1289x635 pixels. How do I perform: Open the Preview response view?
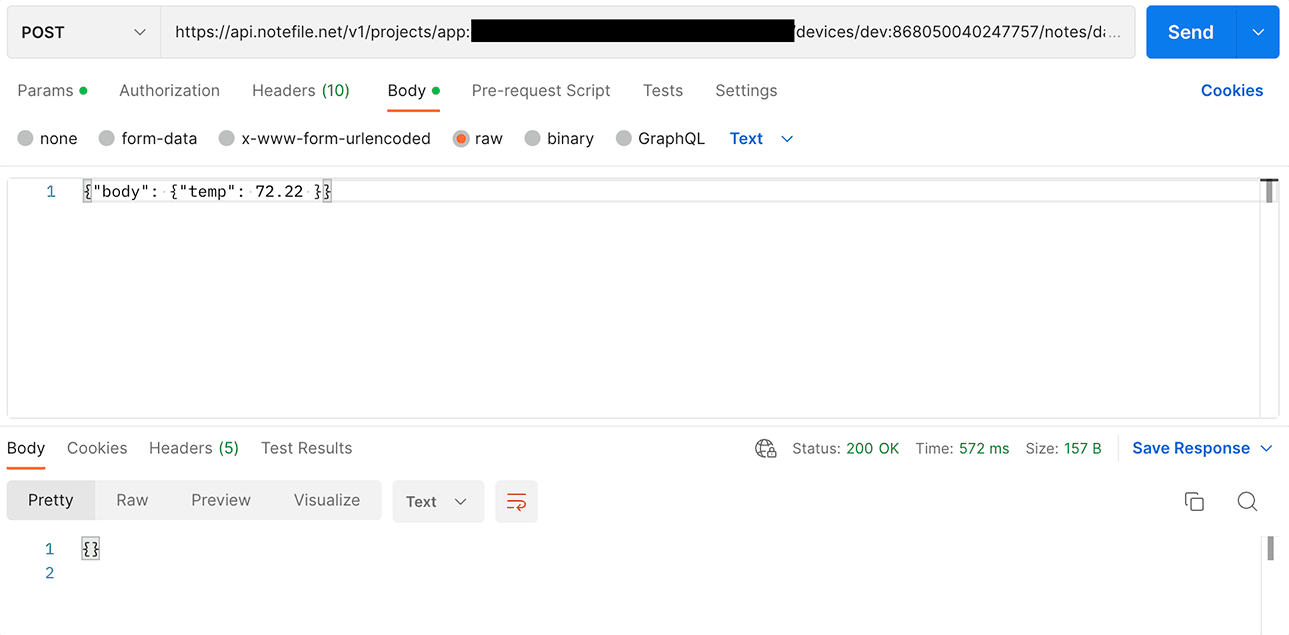[x=221, y=500]
